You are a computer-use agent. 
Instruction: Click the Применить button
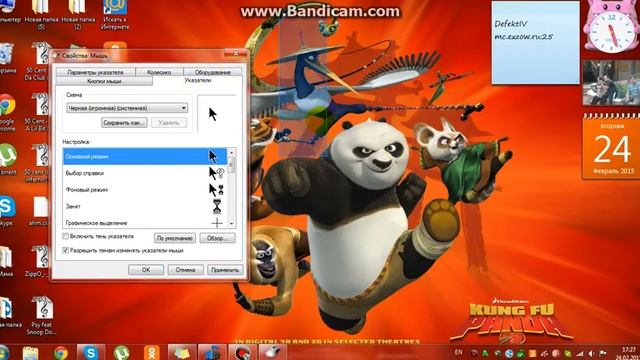click(x=225, y=270)
